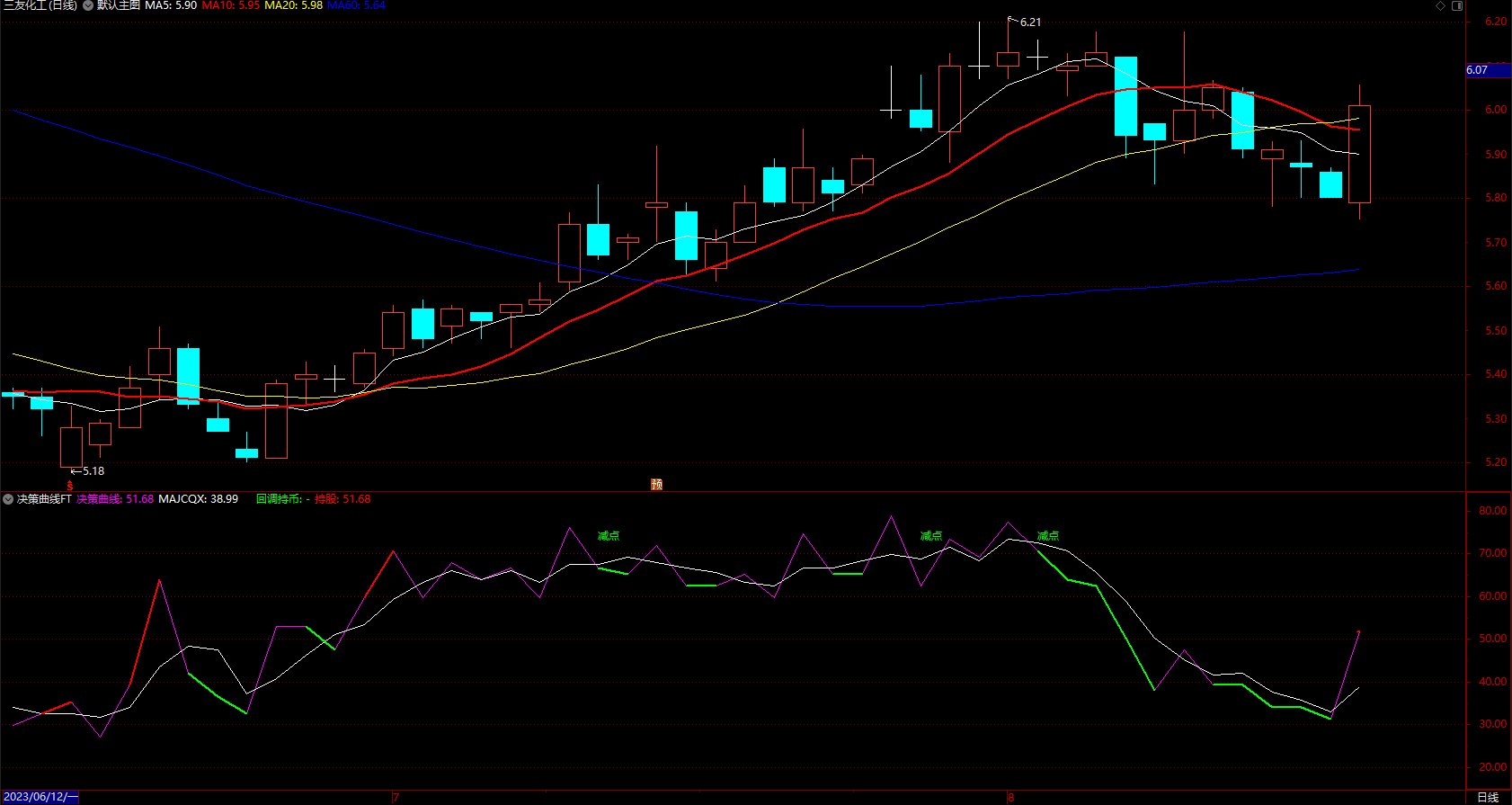Click the orange 预 forecast marker
The width and height of the screenshot is (1512, 805).
click(656, 484)
